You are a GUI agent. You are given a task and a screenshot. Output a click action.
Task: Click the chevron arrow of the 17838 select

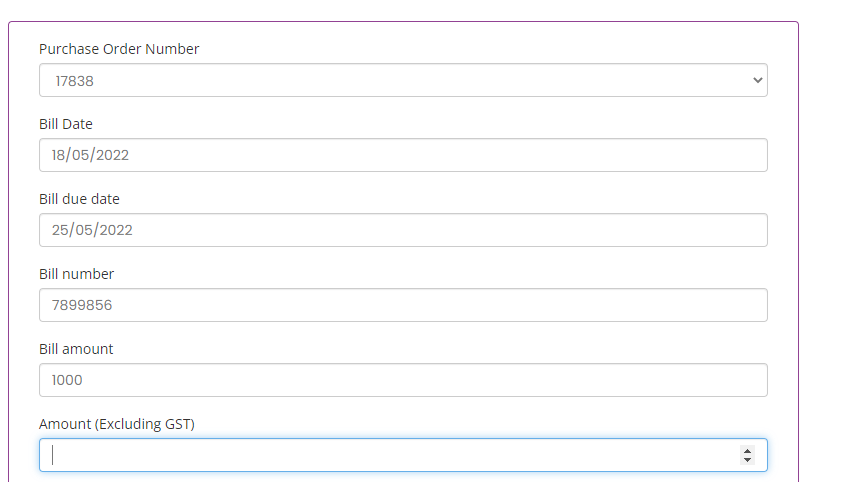point(757,80)
